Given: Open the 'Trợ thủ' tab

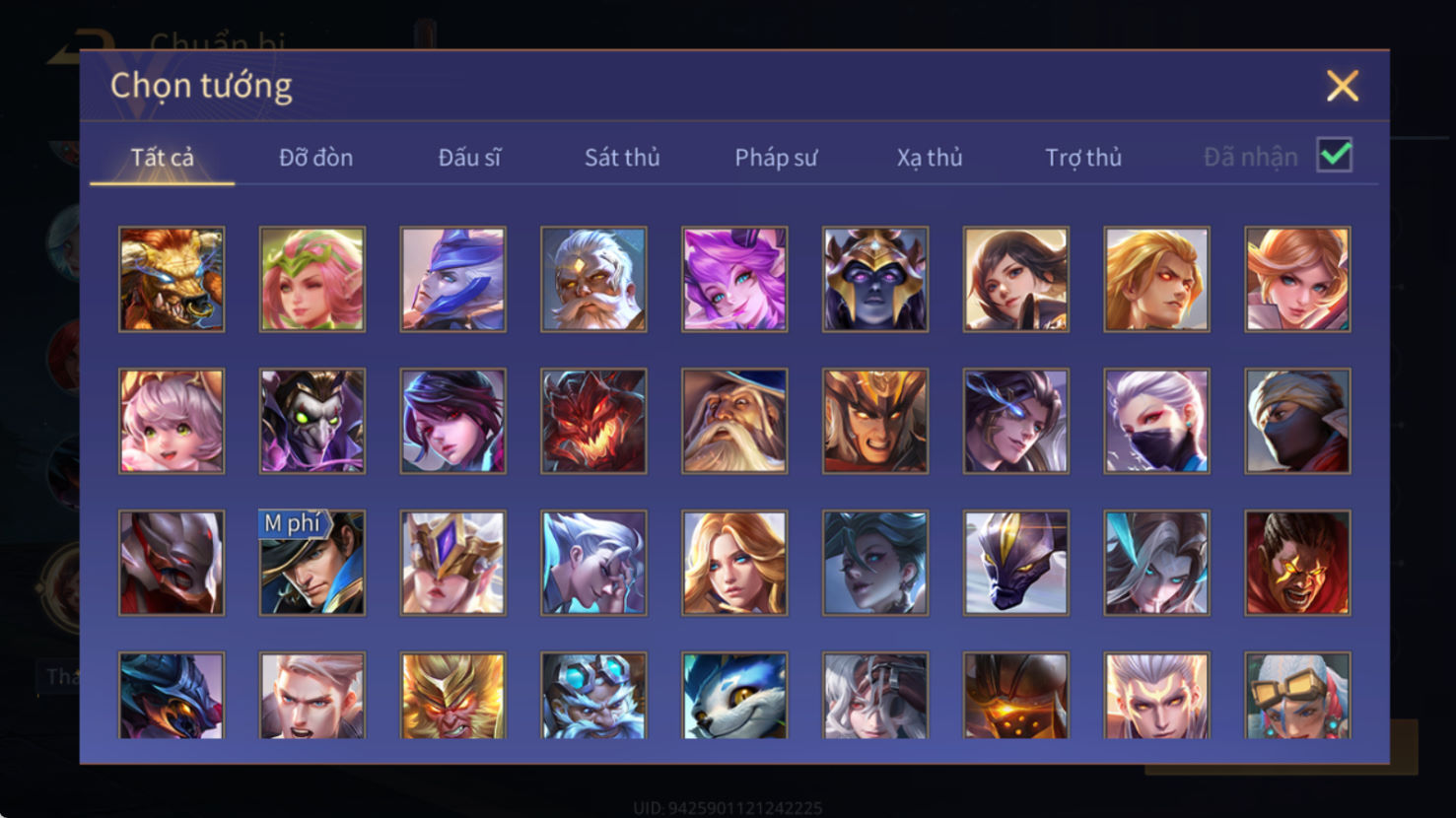Looking at the screenshot, I should coord(1083,158).
